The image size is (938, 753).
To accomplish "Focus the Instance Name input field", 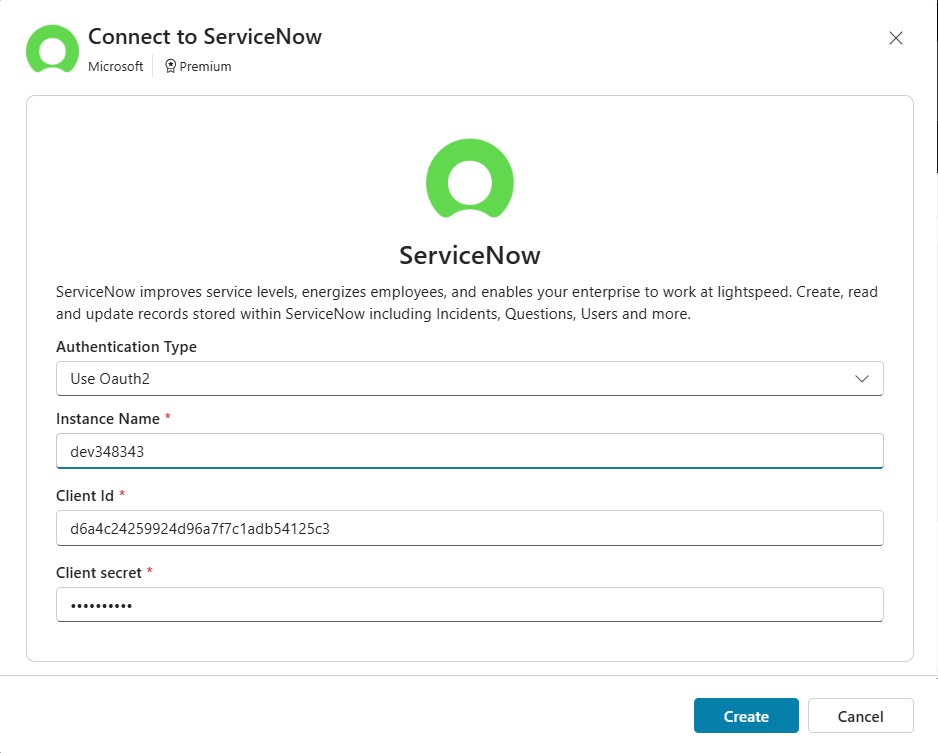I will point(470,451).
